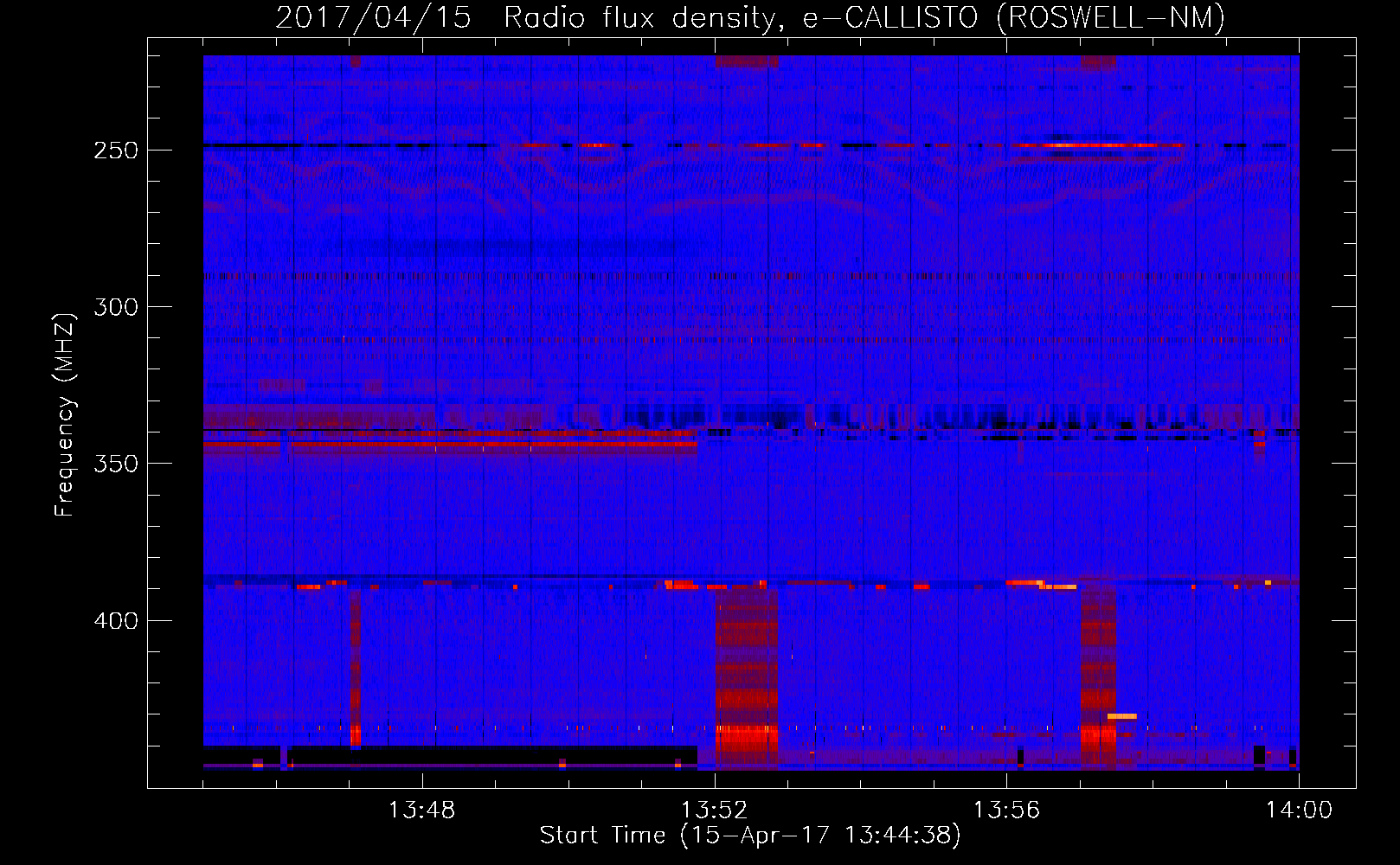Click the narrow red burst near 13:47

356,669
